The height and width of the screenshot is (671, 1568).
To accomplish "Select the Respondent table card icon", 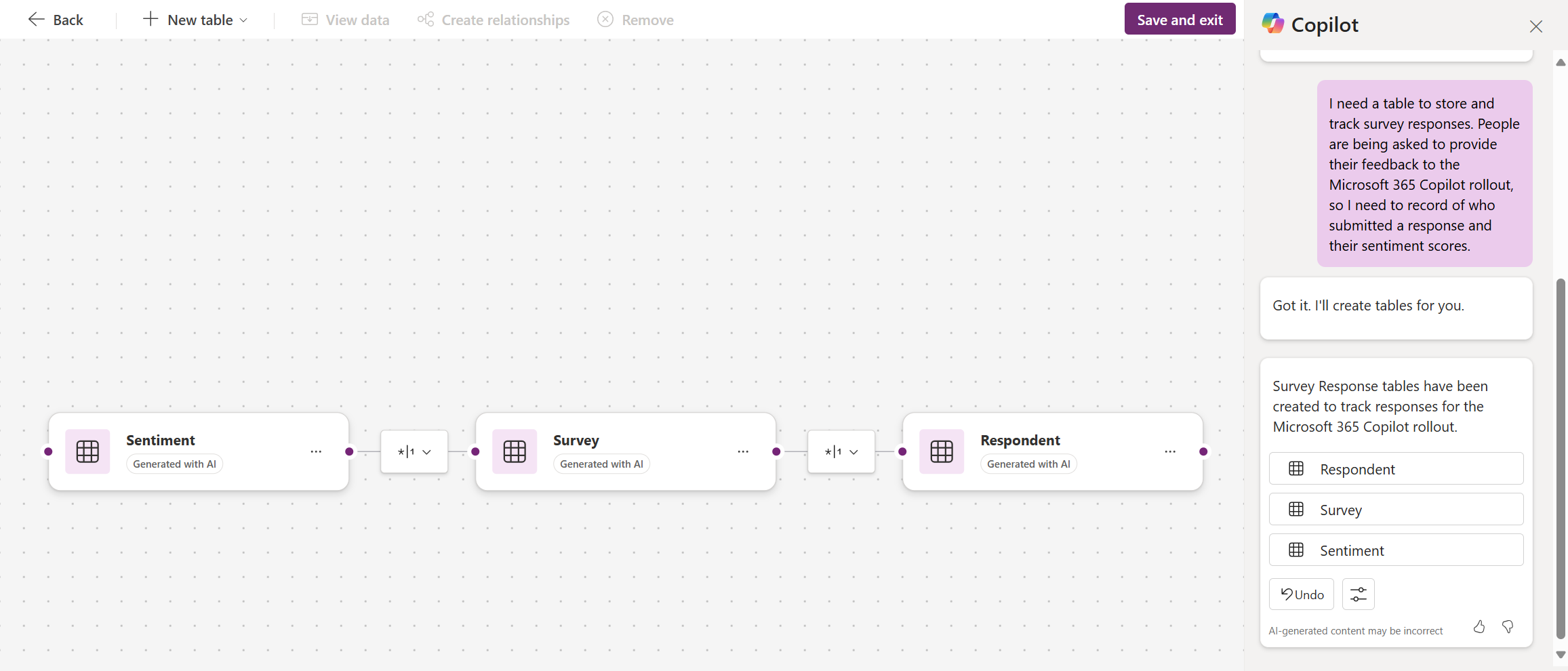I will 942,451.
